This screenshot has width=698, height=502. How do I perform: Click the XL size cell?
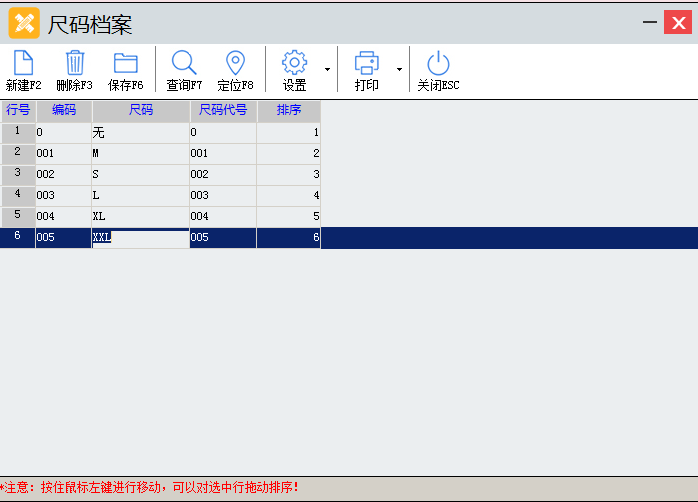click(140, 216)
